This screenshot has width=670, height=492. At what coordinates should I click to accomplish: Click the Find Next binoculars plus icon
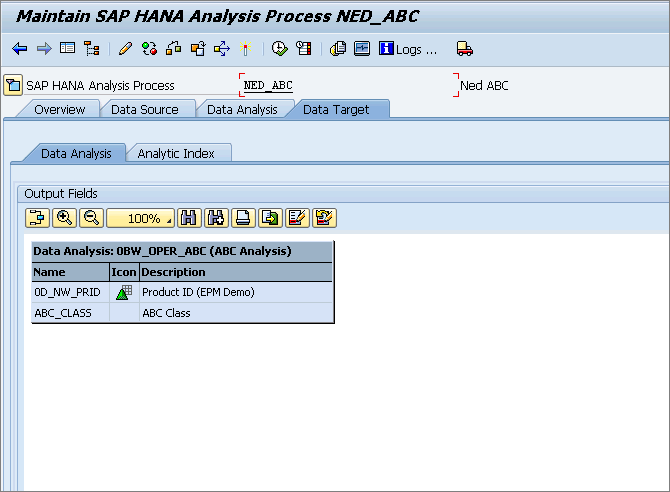pyautogui.click(x=216, y=218)
